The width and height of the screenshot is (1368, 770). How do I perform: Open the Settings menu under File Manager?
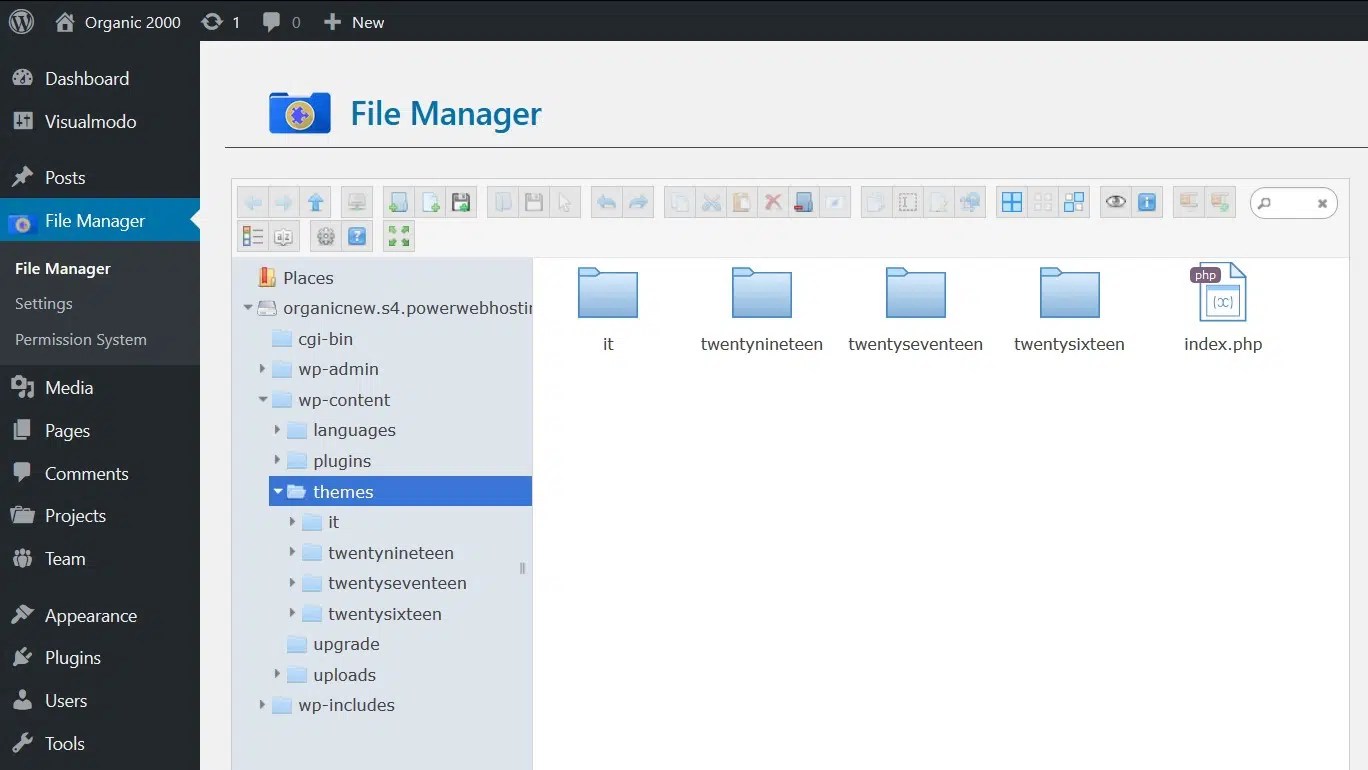[x=44, y=303]
